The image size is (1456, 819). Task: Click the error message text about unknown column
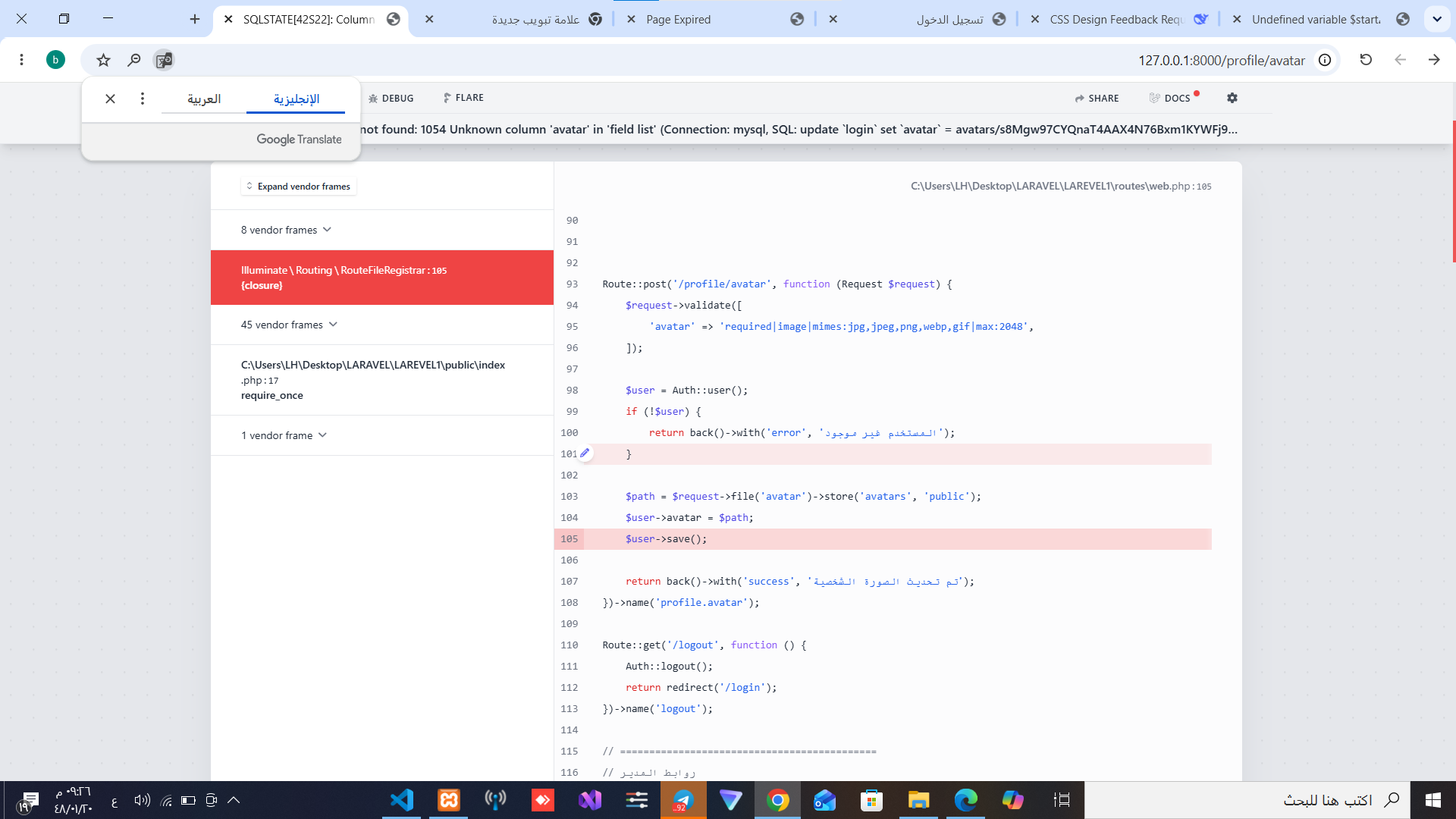coord(799,129)
